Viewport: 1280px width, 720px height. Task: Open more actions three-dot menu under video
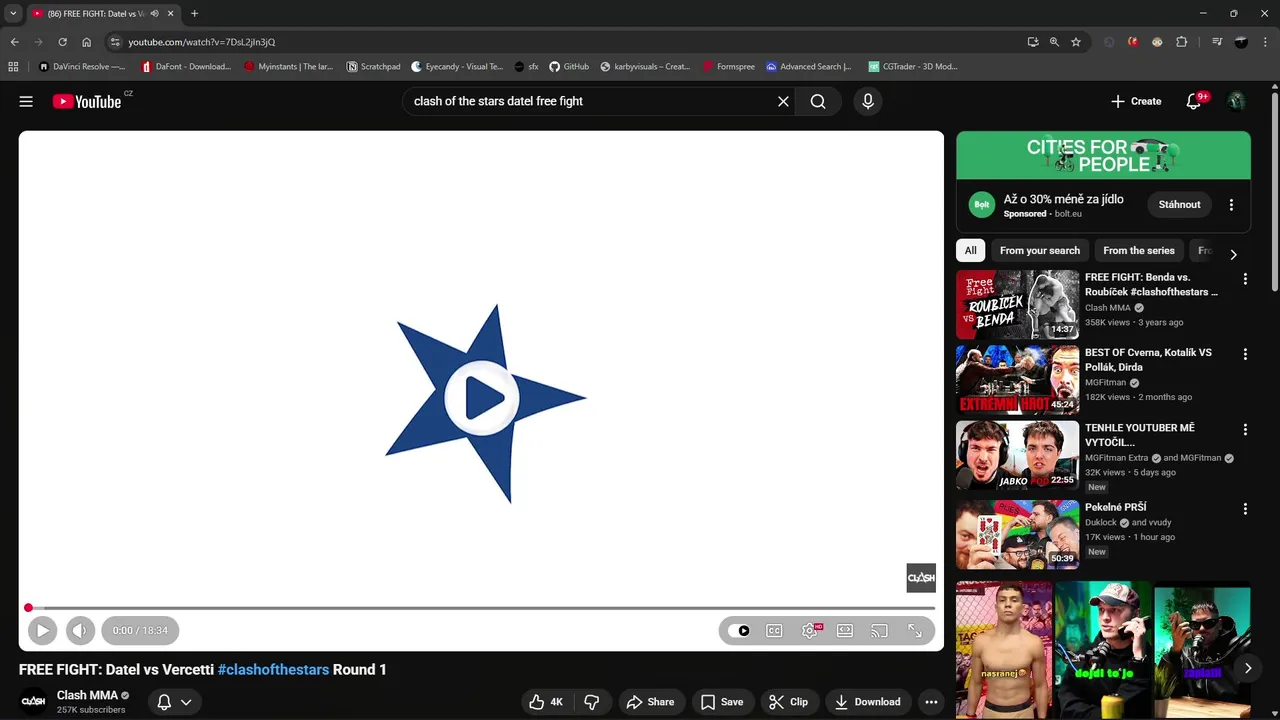click(x=931, y=702)
